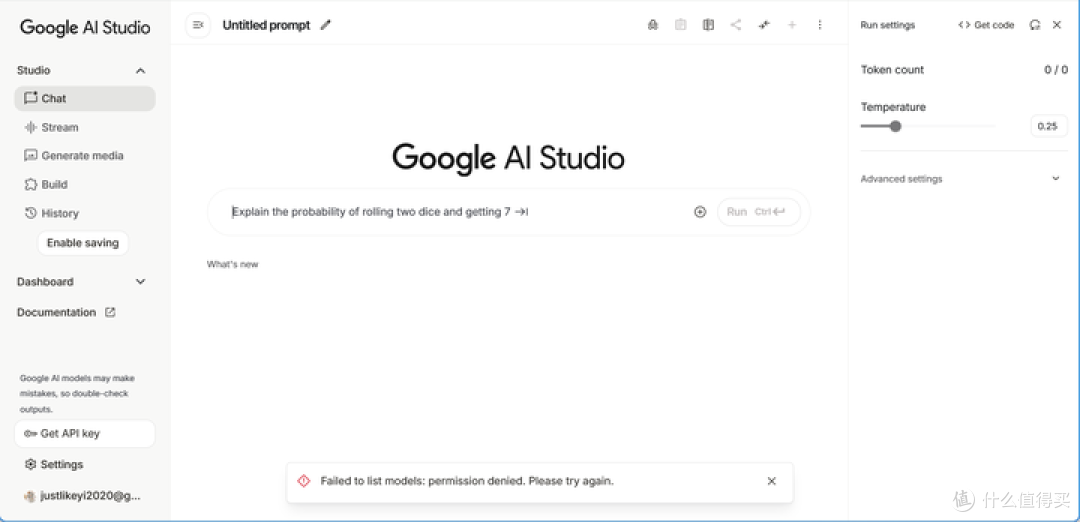
Task: Click the Get code button
Action: coord(986,25)
